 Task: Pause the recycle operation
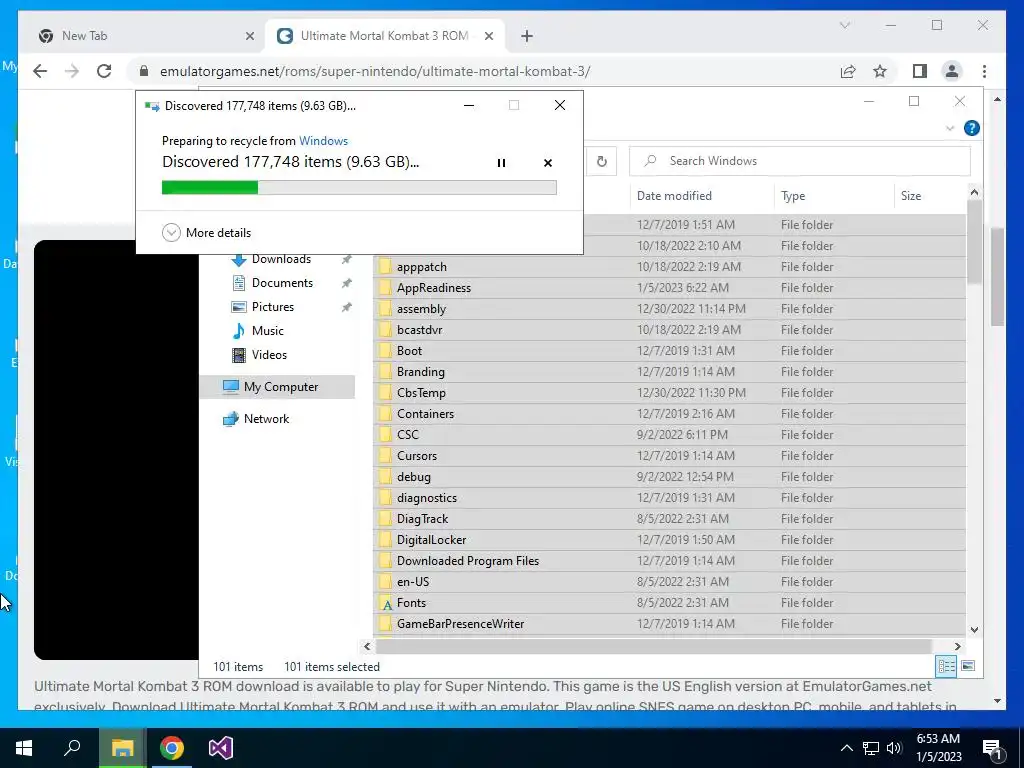pos(502,163)
